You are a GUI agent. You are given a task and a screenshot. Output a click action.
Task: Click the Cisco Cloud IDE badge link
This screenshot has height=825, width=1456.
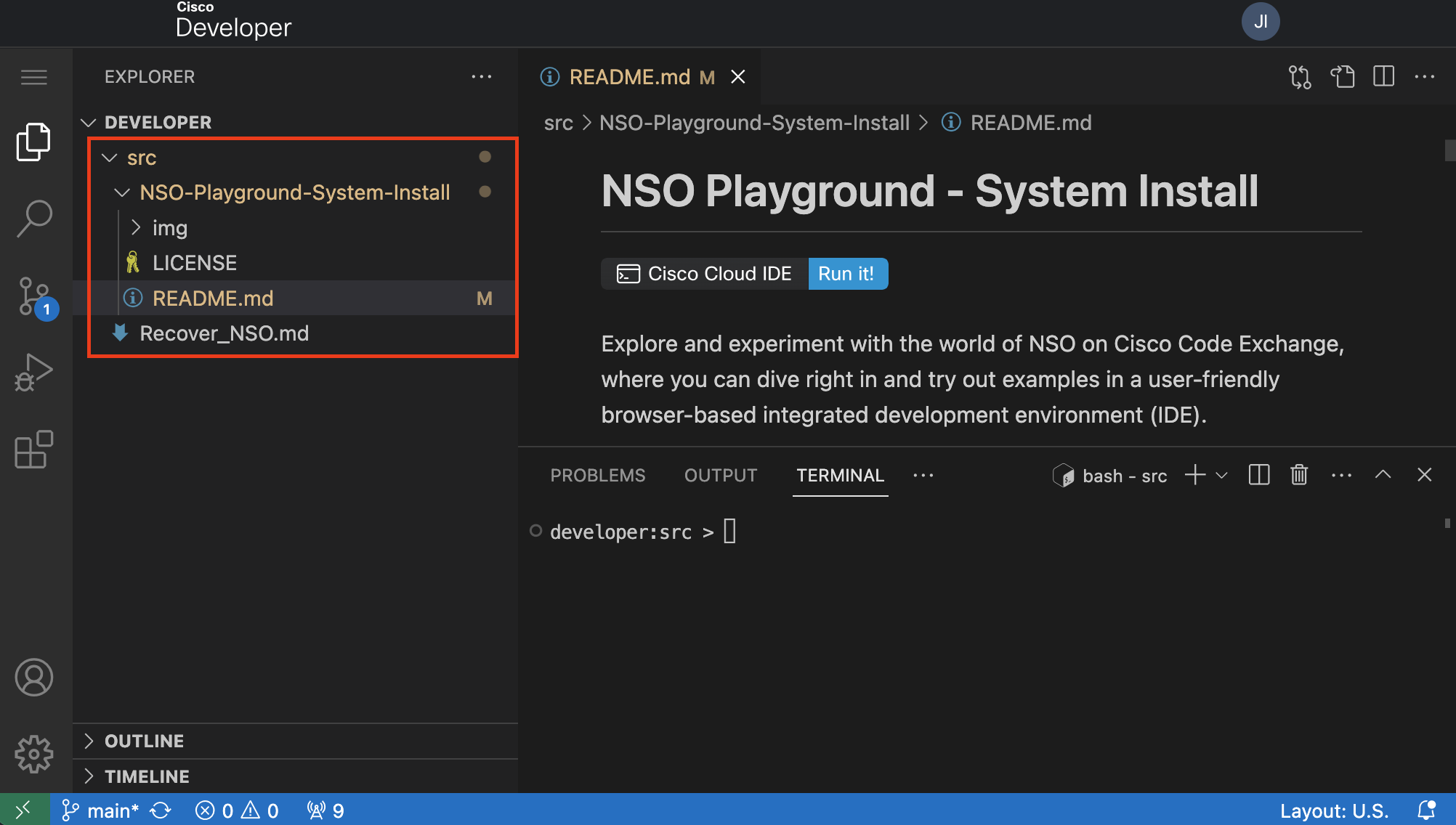click(703, 274)
